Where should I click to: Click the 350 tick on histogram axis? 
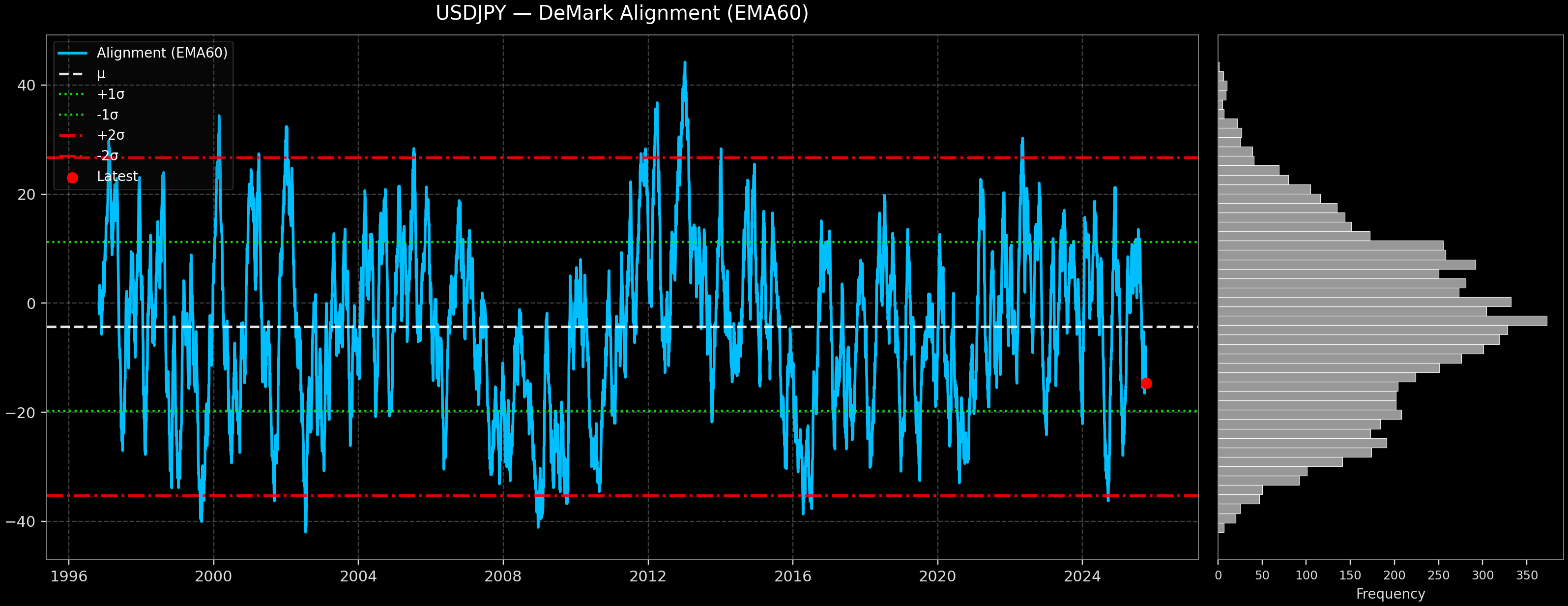1527,576
